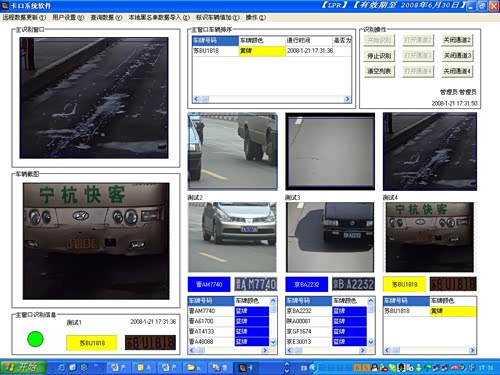500x375 pixels.
Task: Click up scroll arrow in 测试3 plate list
Action: pyautogui.click(x=371, y=301)
